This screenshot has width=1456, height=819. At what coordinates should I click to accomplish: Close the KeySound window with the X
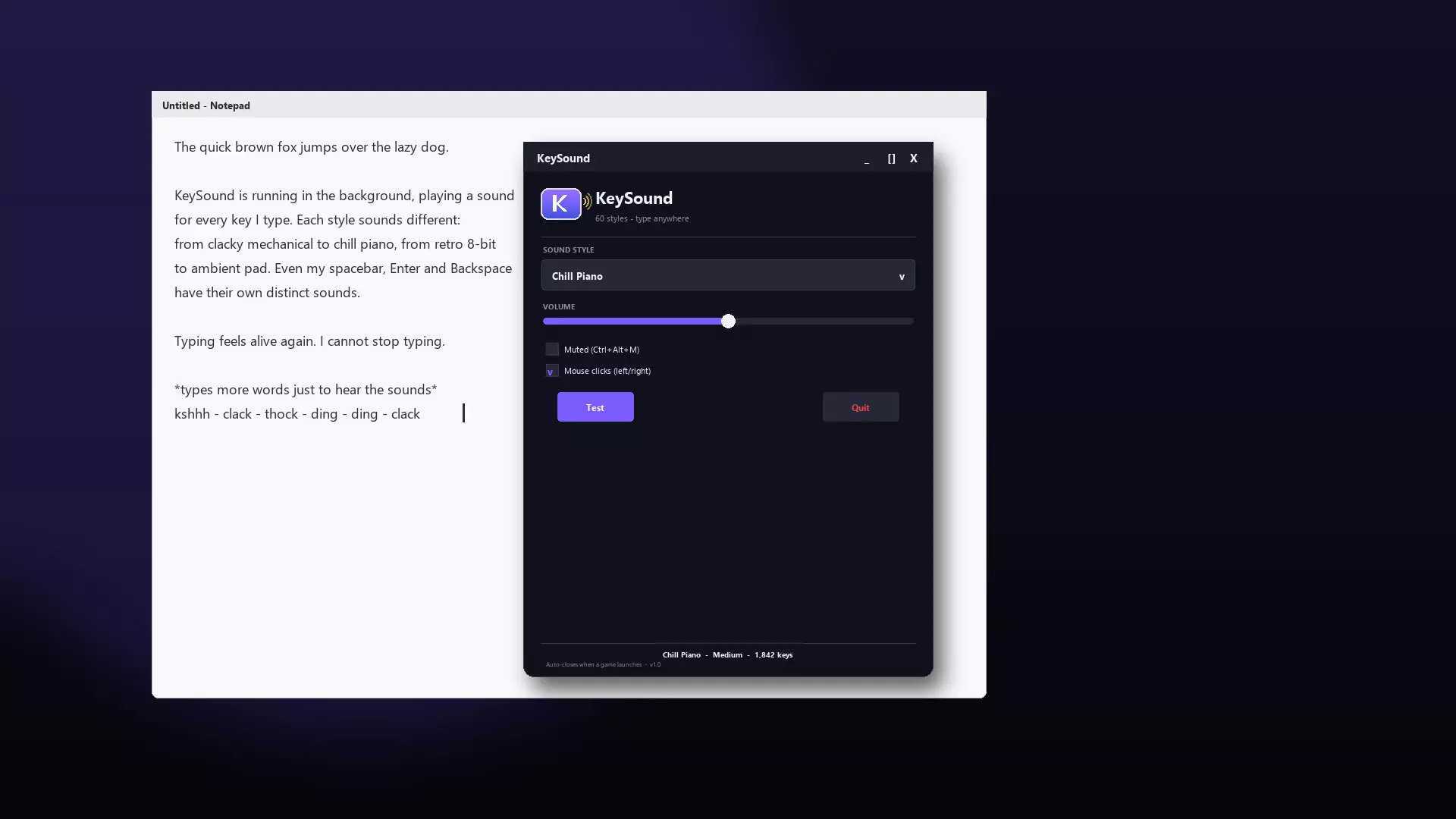(914, 158)
